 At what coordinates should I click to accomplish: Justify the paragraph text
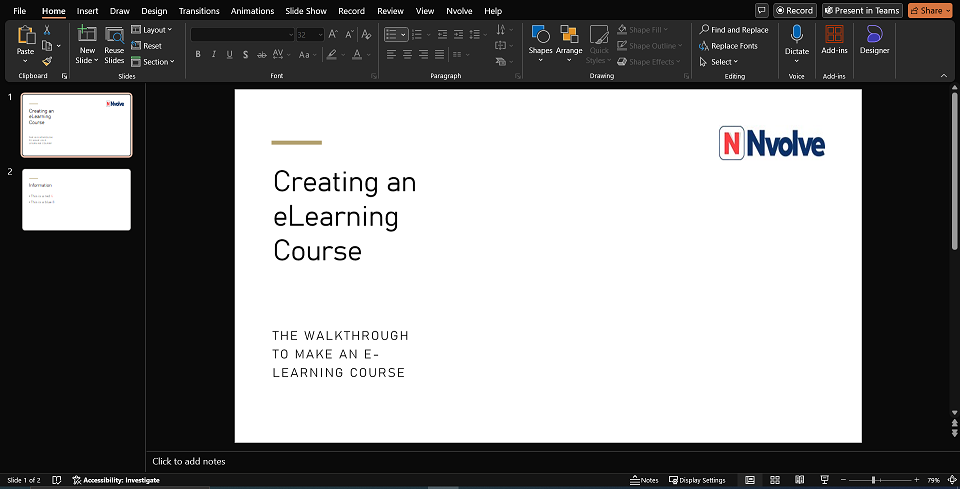point(439,54)
